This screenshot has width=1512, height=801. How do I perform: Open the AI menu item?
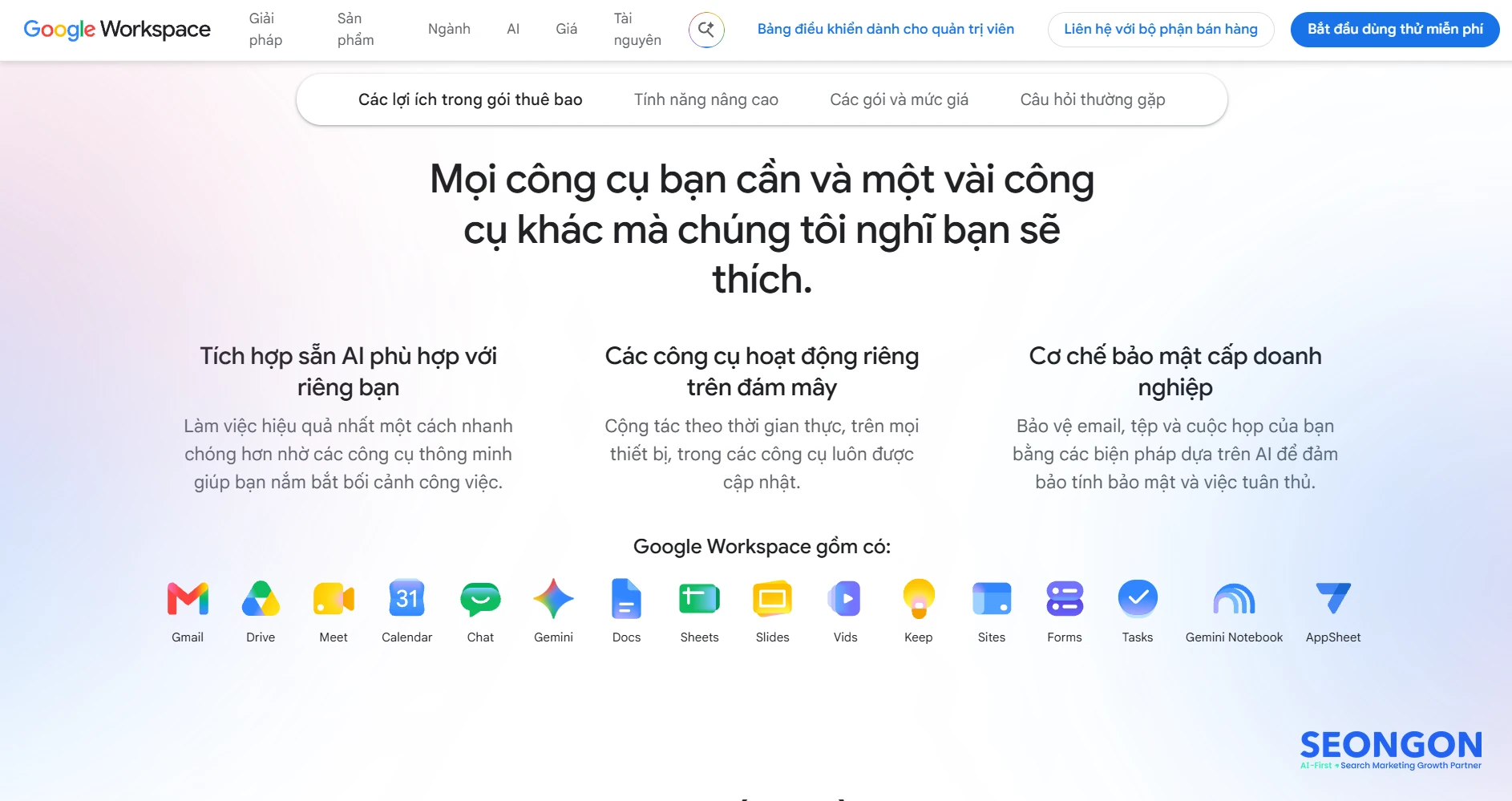tap(513, 30)
